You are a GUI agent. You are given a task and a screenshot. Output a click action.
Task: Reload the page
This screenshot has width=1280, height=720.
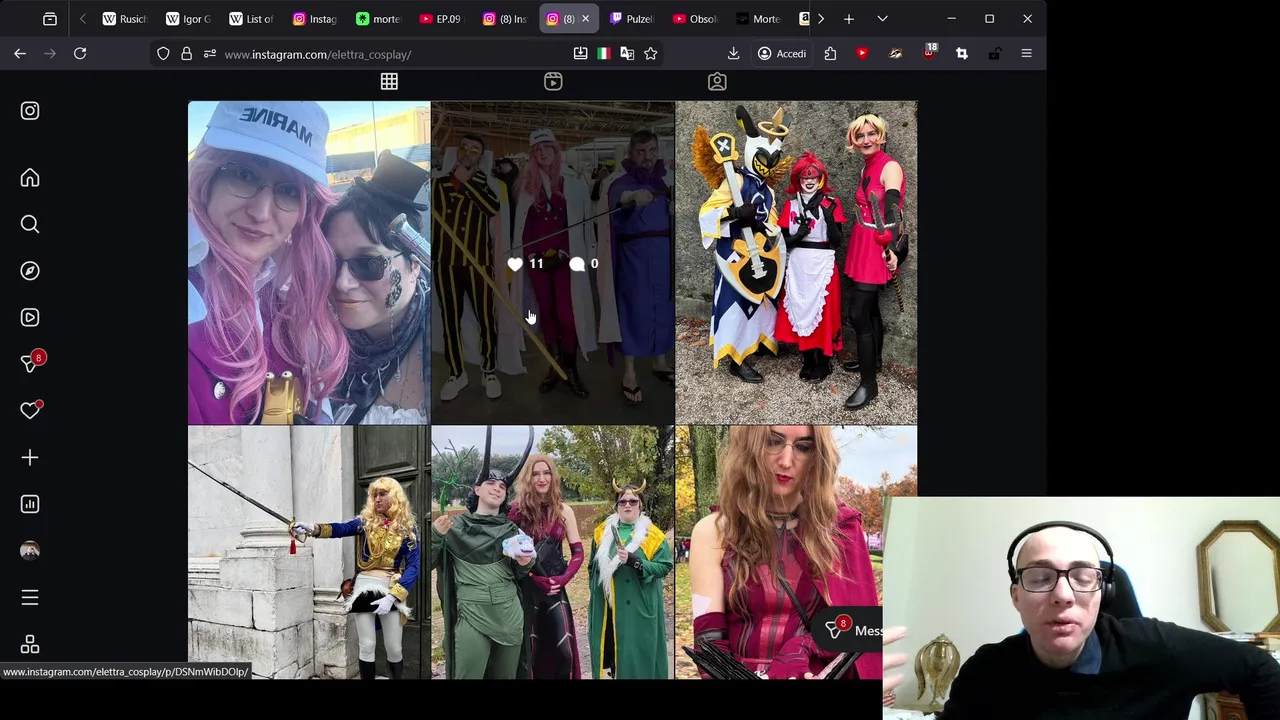point(80,54)
